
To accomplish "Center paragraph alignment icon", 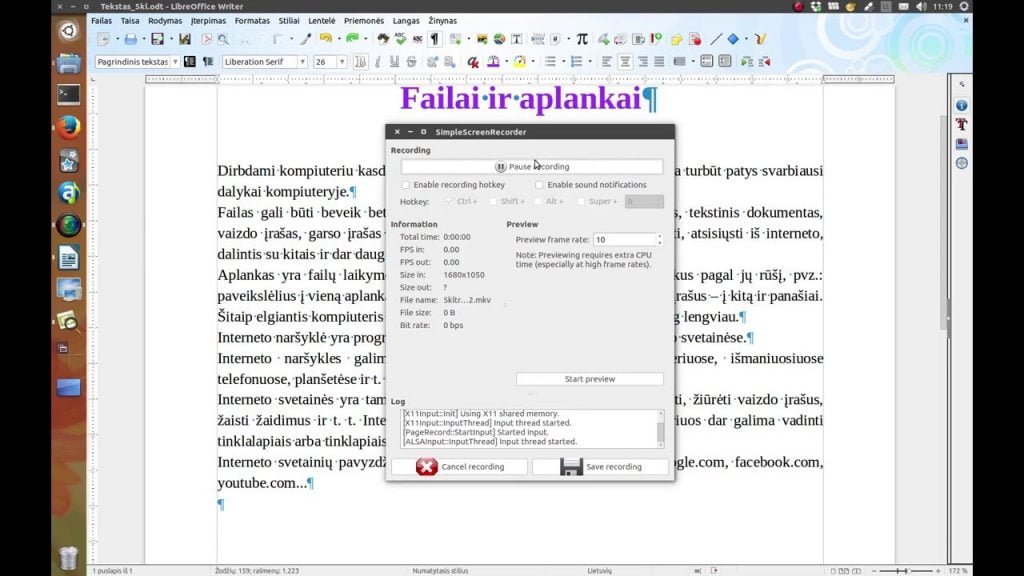I will (x=625, y=61).
